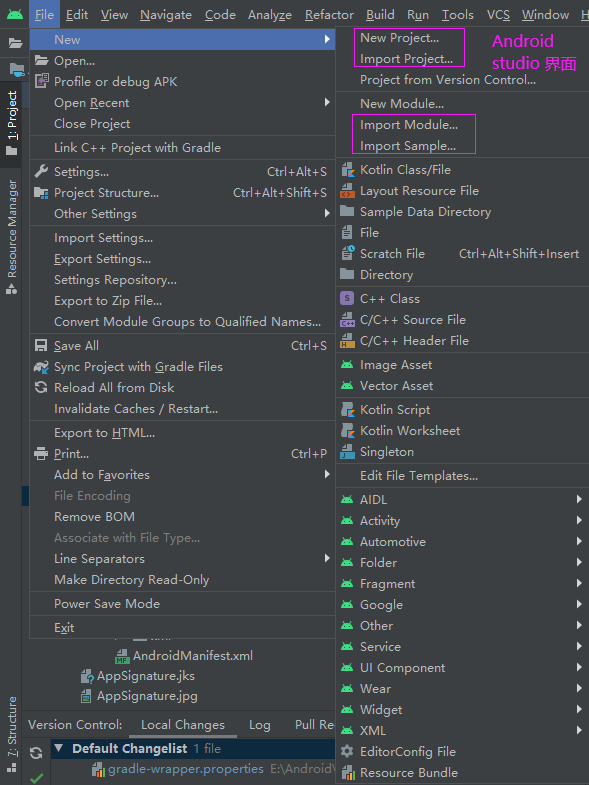Click the Resource Bundle icon
589x785 pixels.
(x=348, y=772)
